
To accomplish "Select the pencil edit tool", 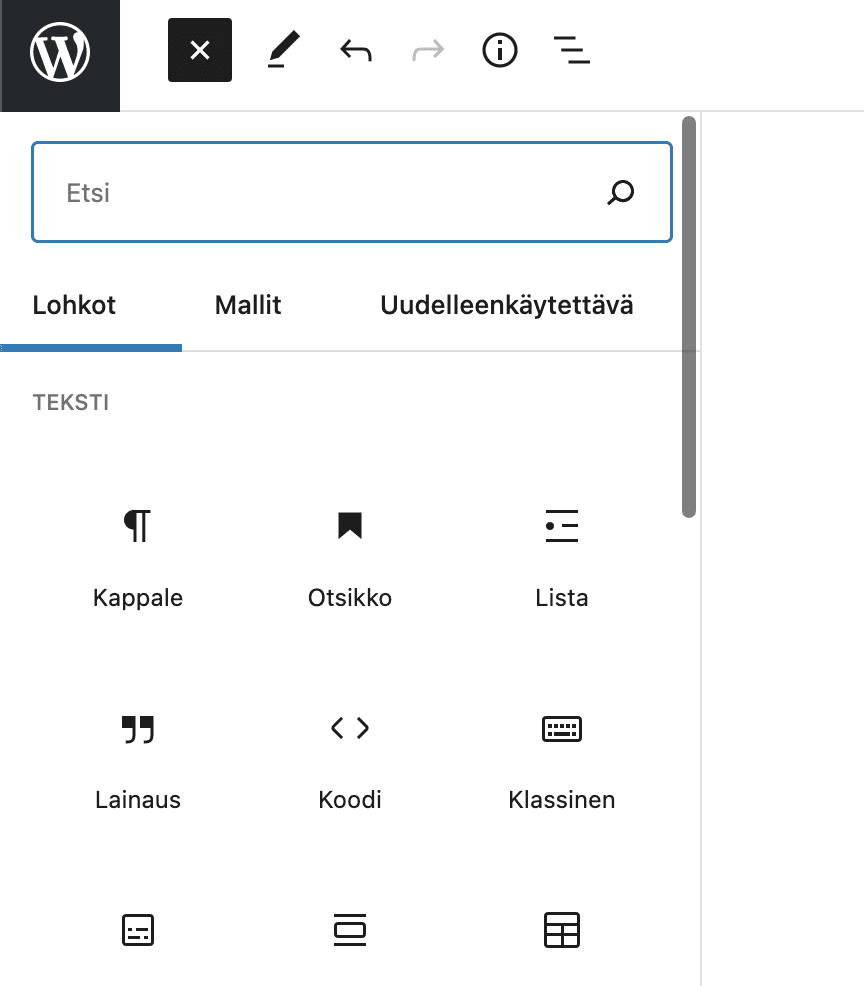I will click(x=283, y=50).
